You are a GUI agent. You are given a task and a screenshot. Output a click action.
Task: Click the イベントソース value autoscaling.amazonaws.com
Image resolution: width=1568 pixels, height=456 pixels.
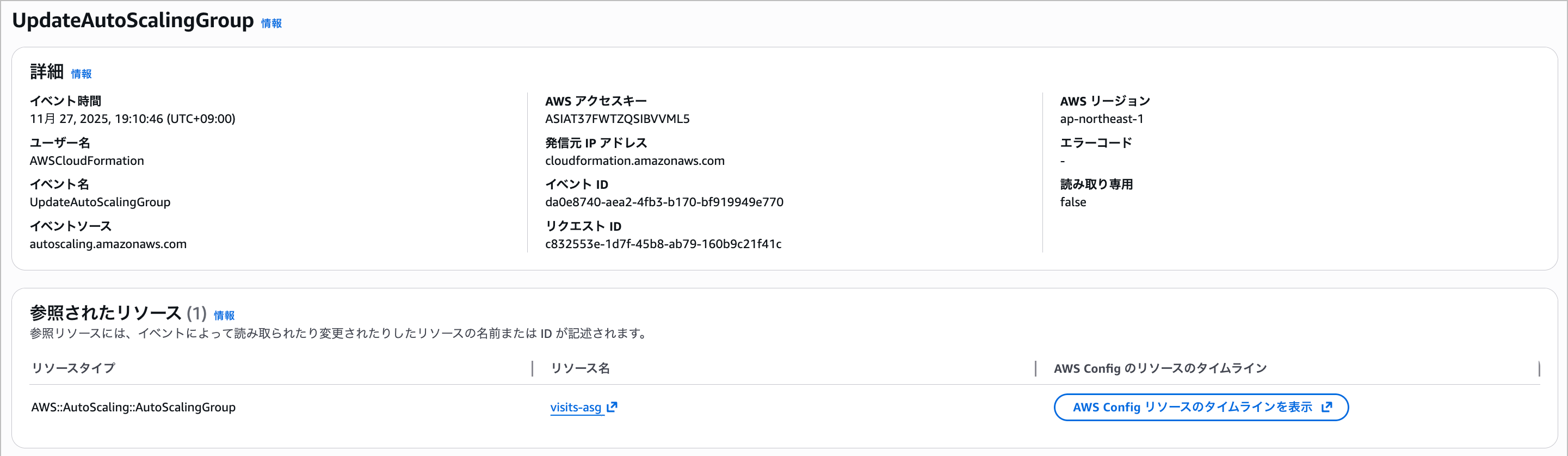108,244
